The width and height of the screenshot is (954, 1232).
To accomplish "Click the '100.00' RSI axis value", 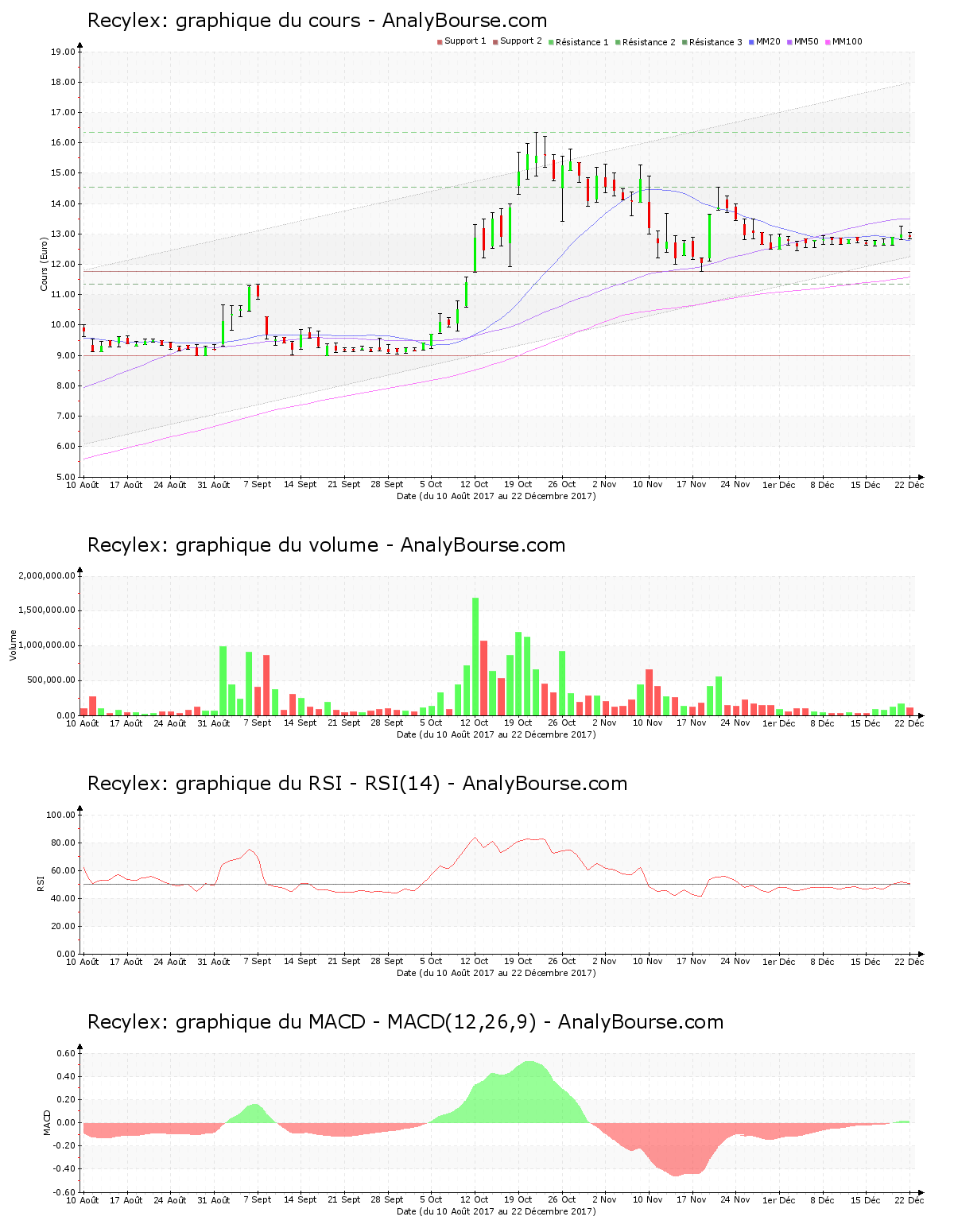I will click(60, 815).
